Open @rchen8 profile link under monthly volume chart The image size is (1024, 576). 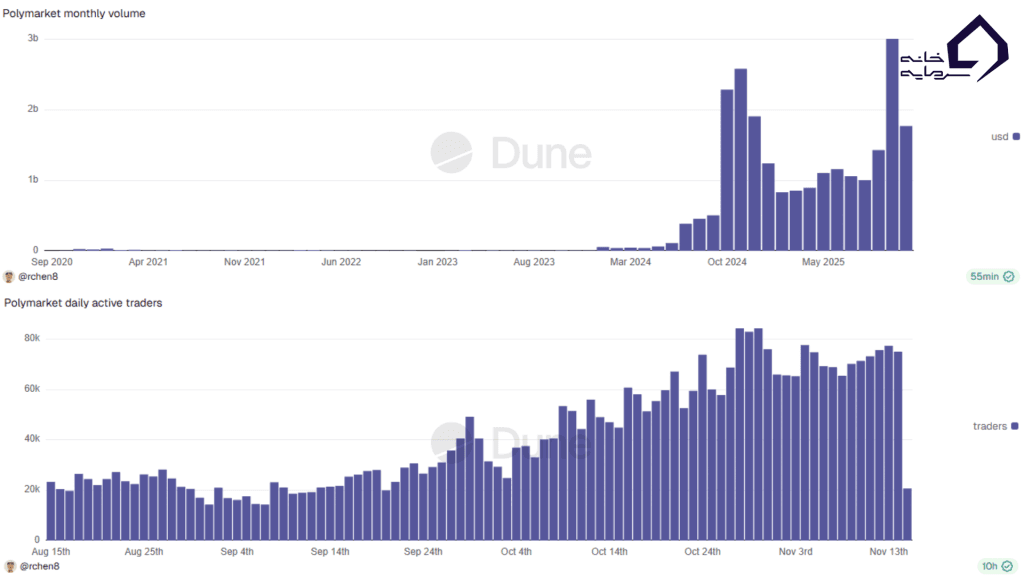[39, 277]
